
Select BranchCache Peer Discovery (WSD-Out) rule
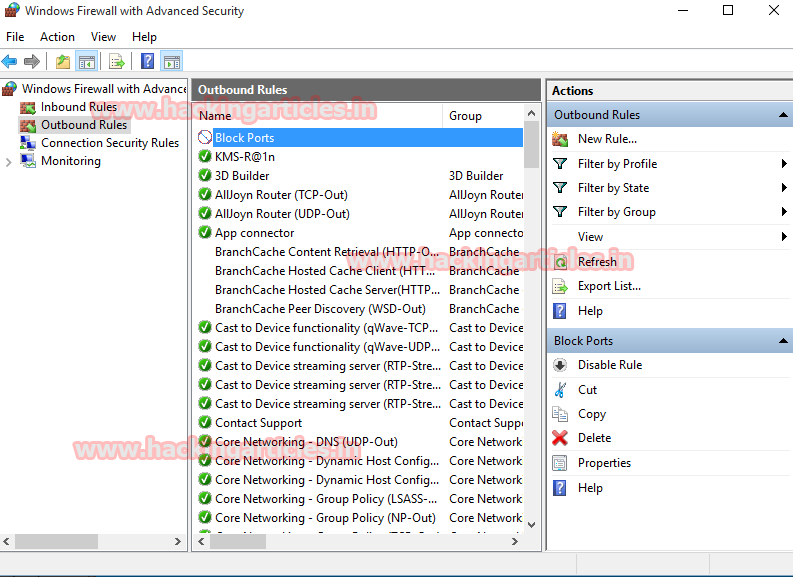click(x=320, y=308)
